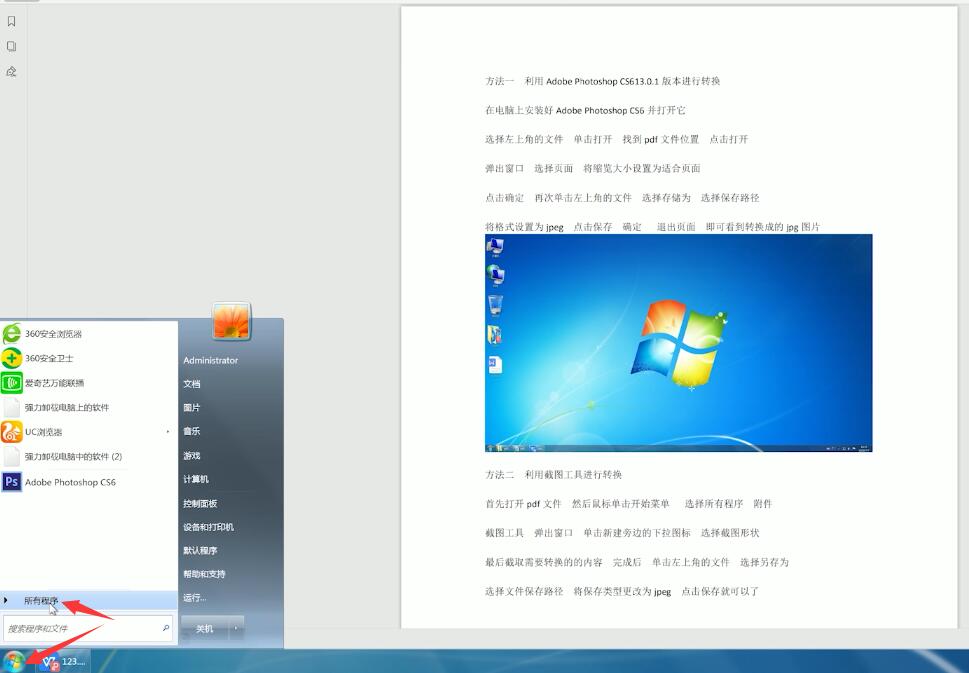Open the page thumbnails icon in the PDF sidebar
969x673 pixels.
click(x=11, y=46)
